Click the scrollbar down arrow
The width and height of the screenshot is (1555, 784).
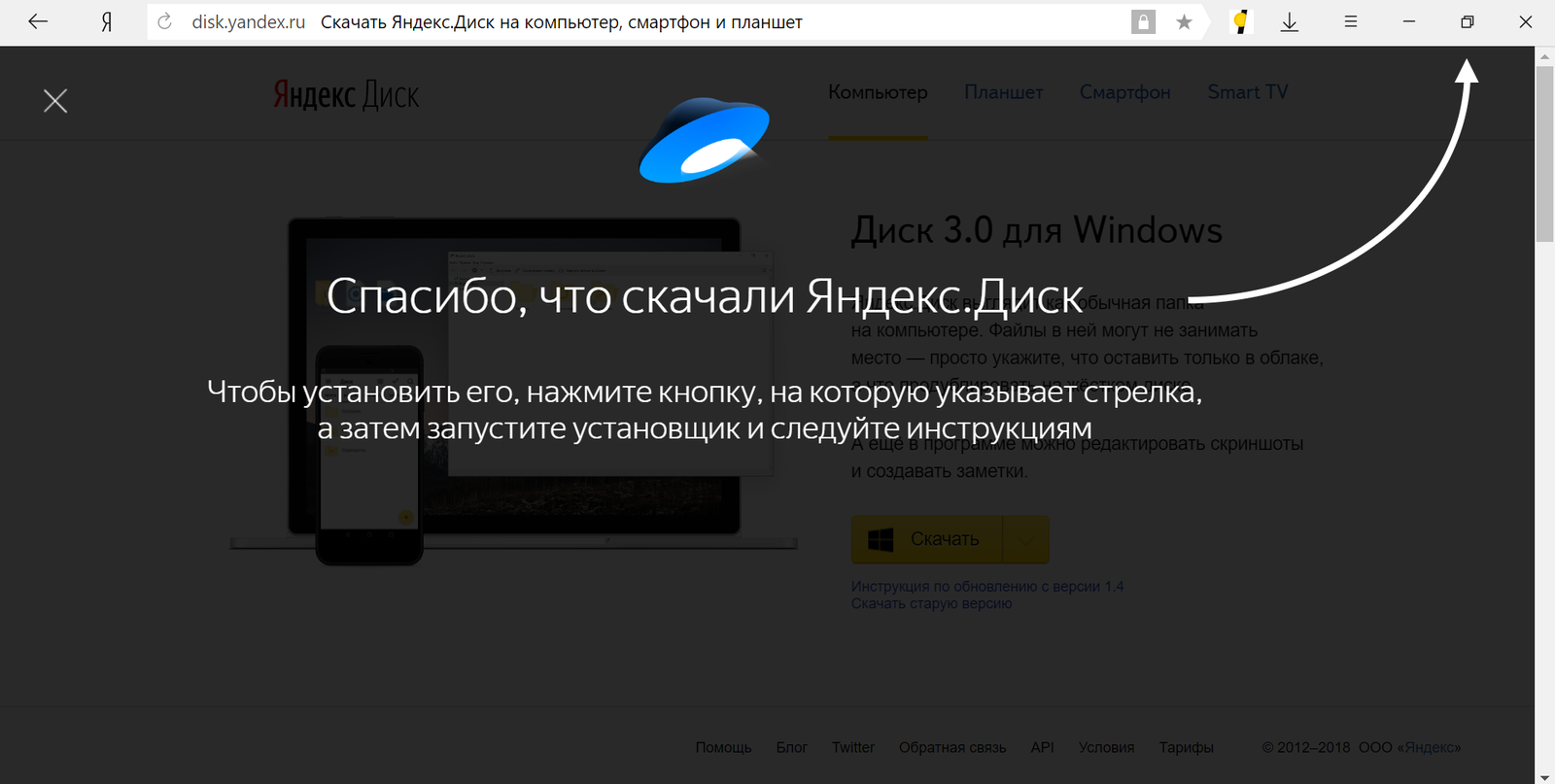click(x=1544, y=777)
